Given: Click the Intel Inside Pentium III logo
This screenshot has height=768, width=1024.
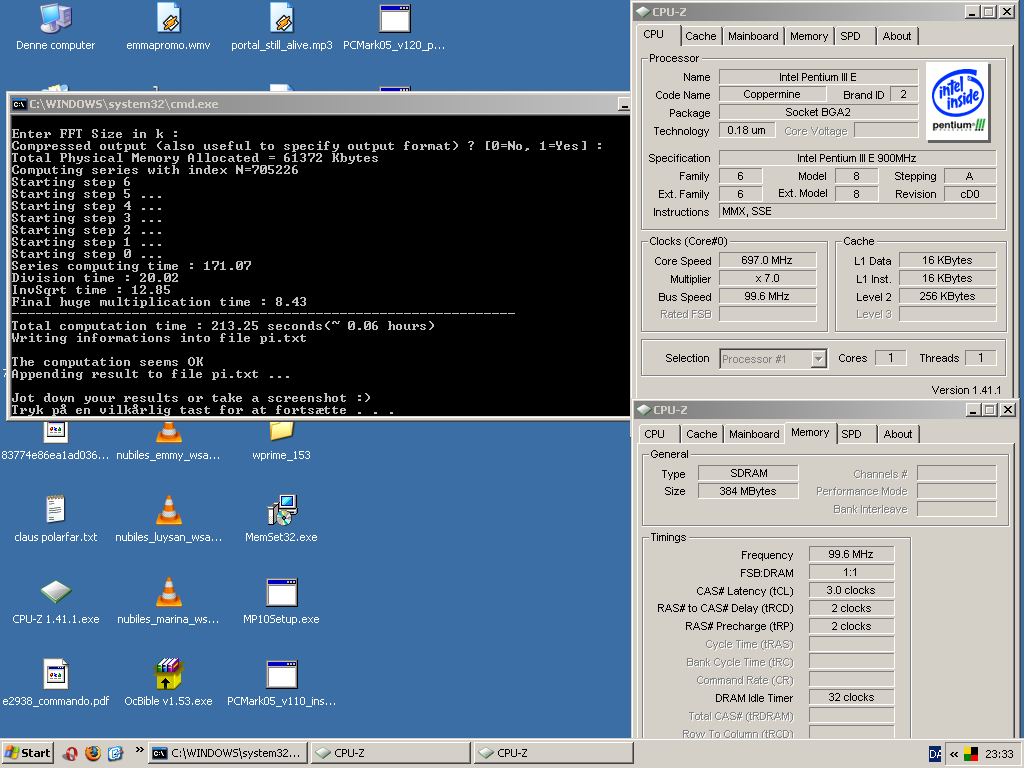Looking at the screenshot, I should [x=958, y=102].
